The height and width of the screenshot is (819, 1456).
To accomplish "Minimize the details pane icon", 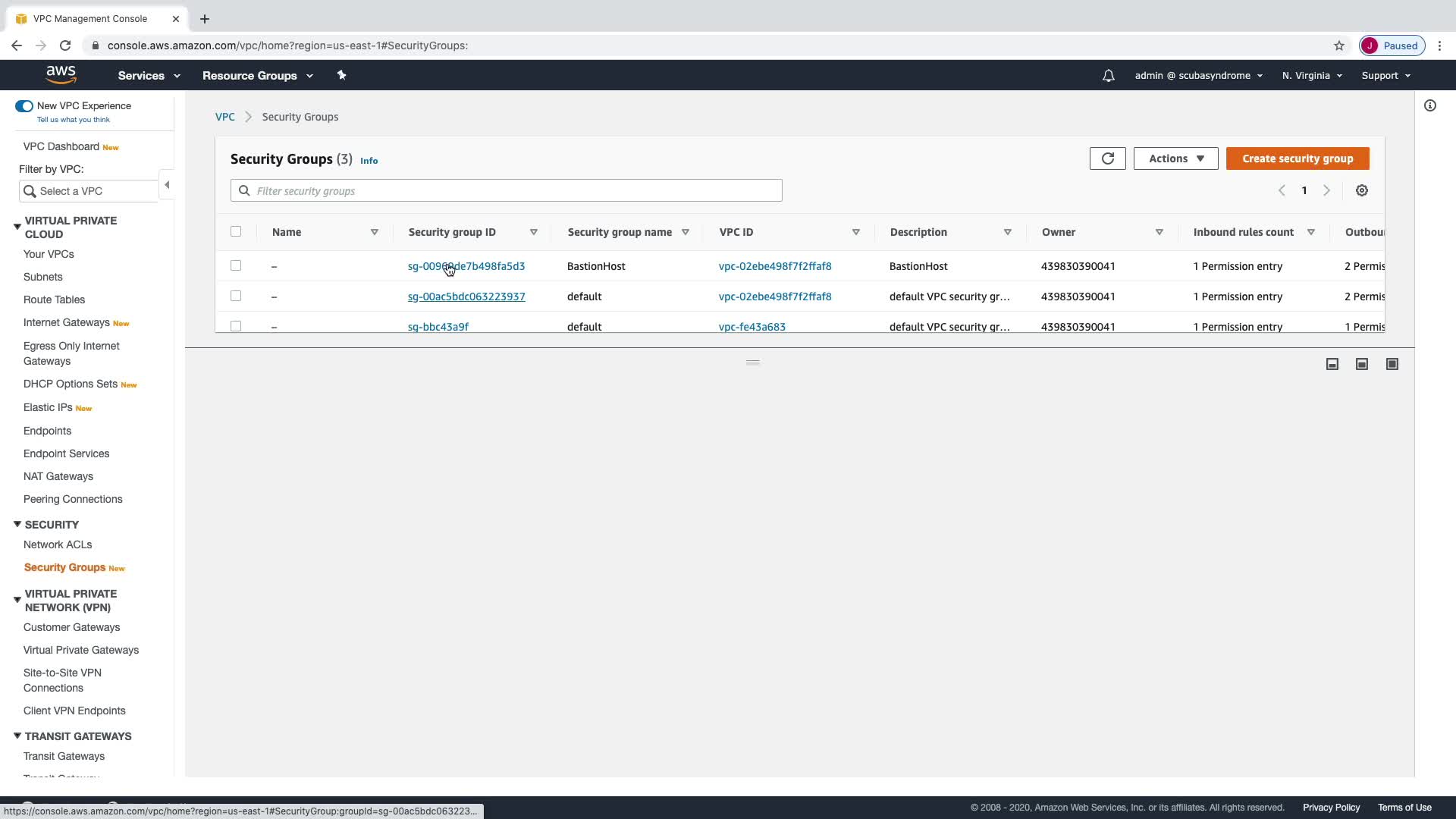I will [1332, 365].
